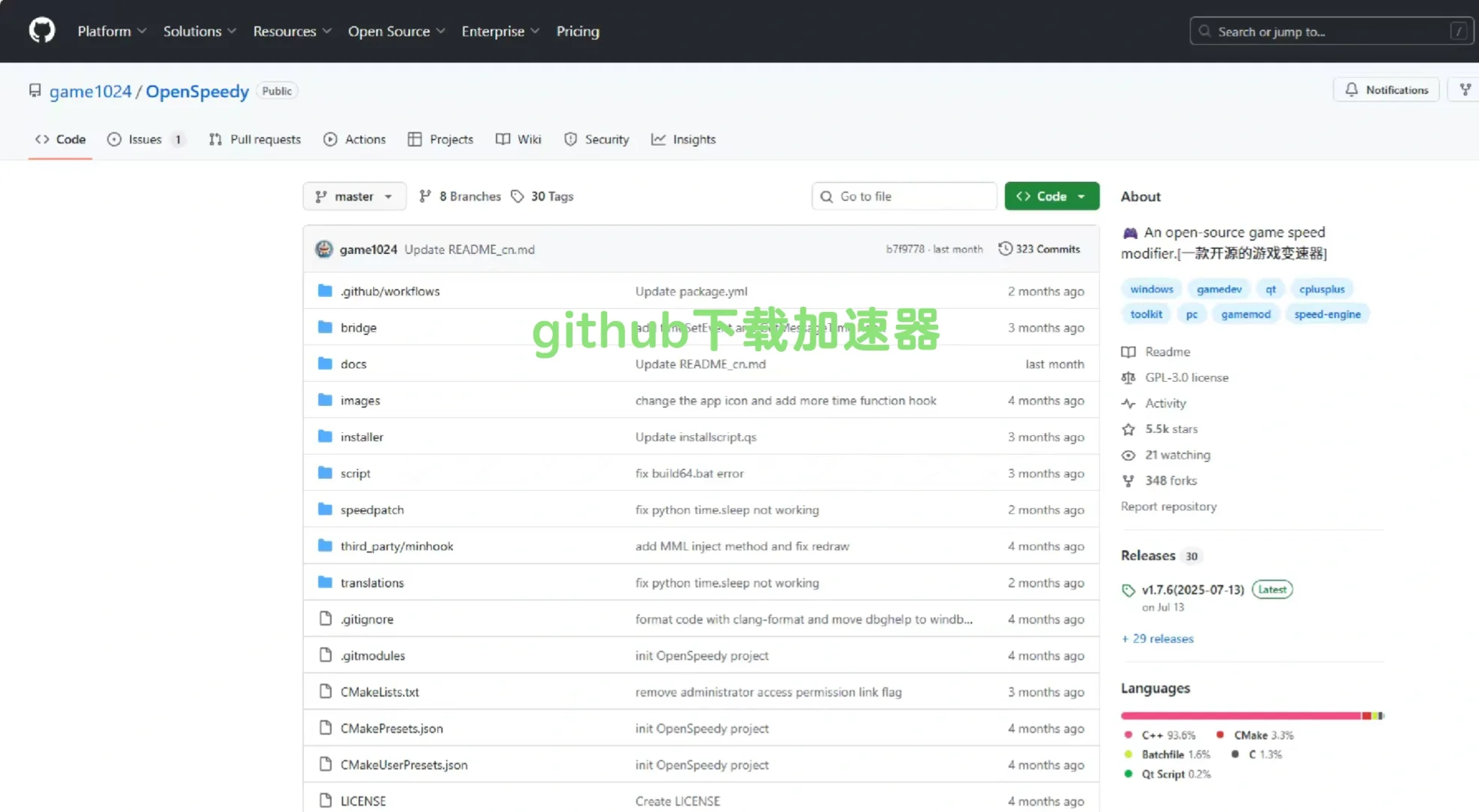The width and height of the screenshot is (1479, 812).
Task: Click the GPL-3.0 license link
Action: click(1186, 377)
